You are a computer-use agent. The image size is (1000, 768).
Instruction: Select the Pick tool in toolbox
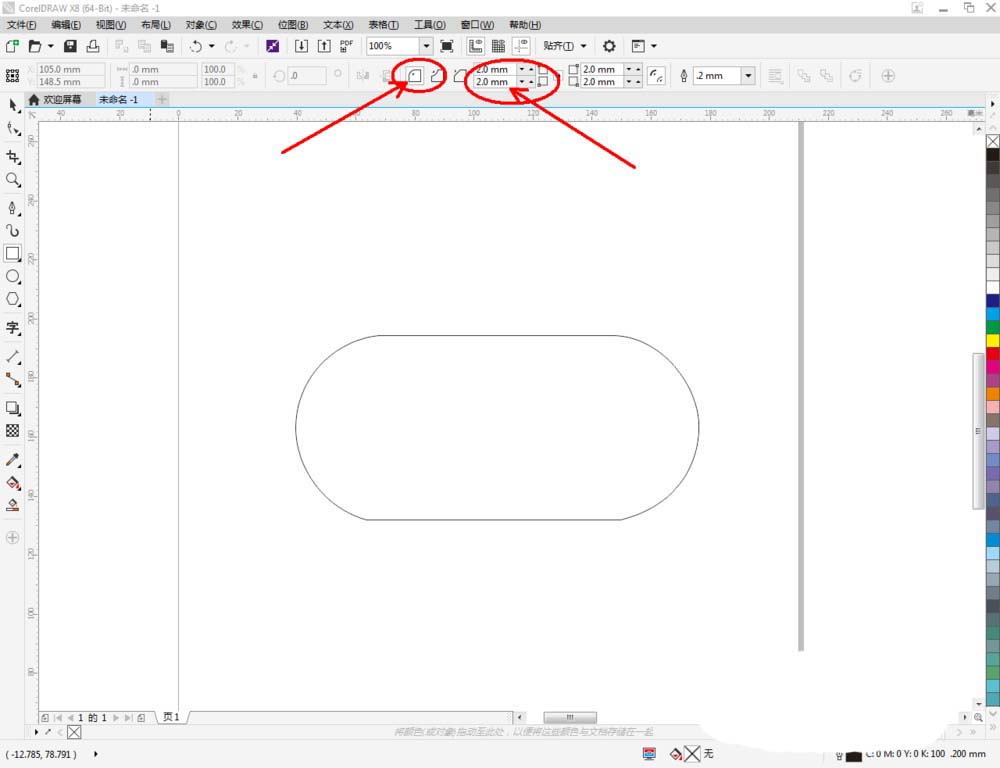coord(13,106)
